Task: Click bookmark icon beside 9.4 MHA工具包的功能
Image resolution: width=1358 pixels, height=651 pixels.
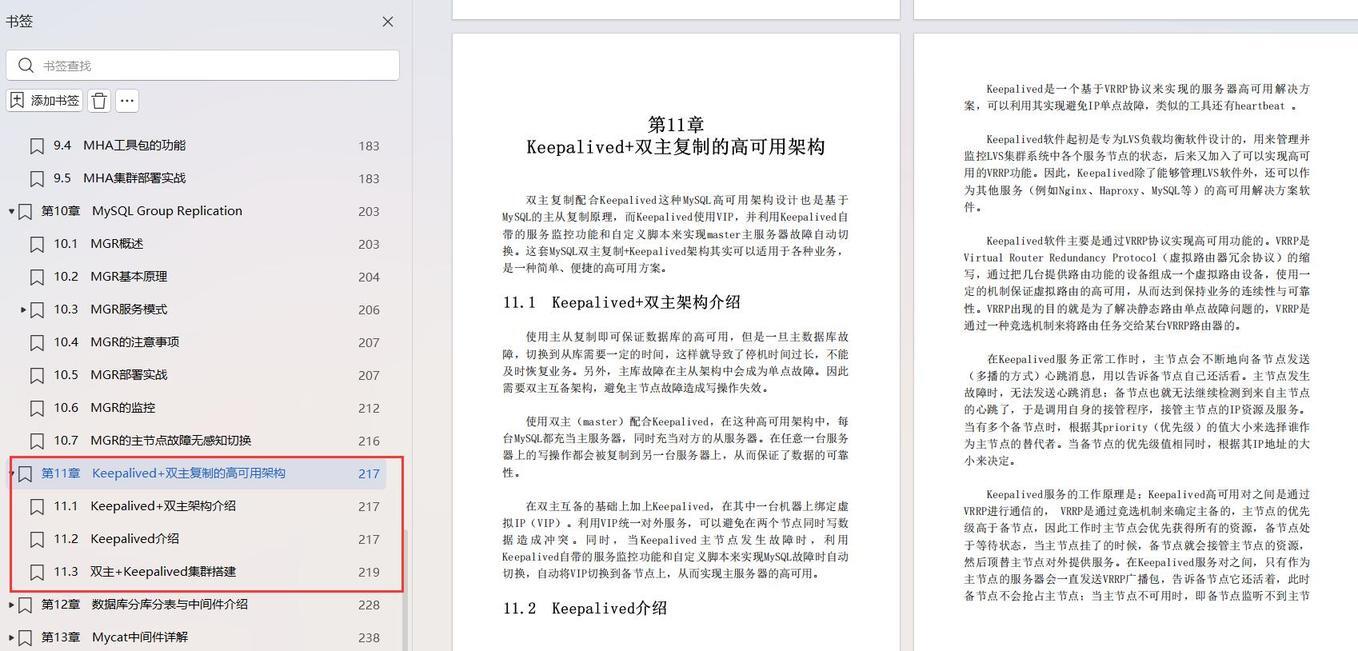Action: 37,146
